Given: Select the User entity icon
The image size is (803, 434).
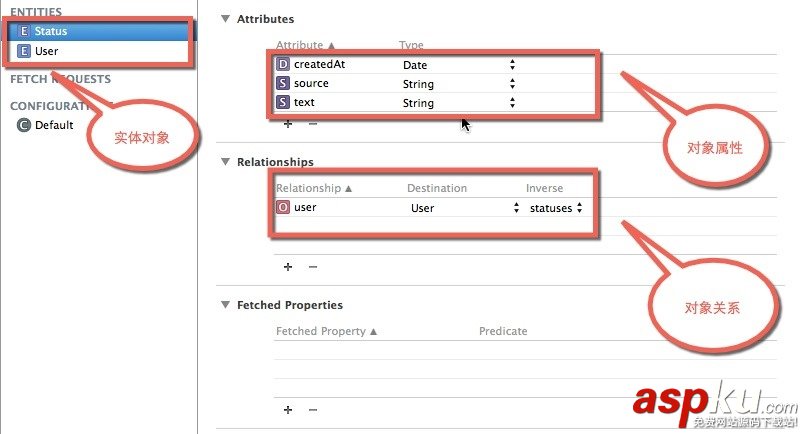Looking at the screenshot, I should click(24, 50).
